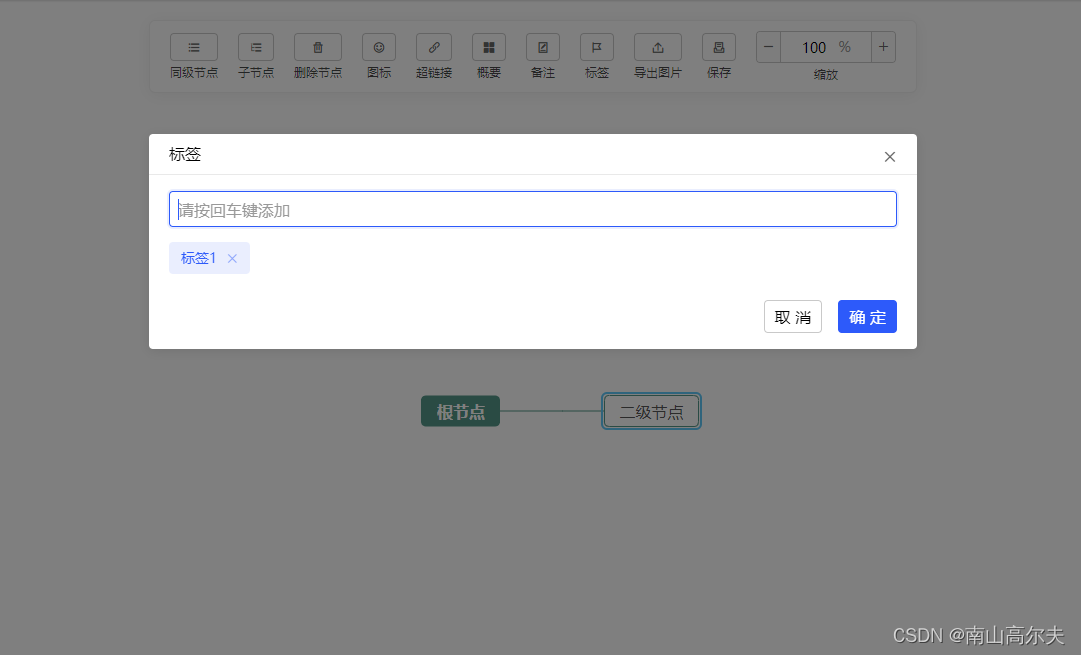
Task: Click the 同级节点 sibling node icon
Action: [194, 48]
